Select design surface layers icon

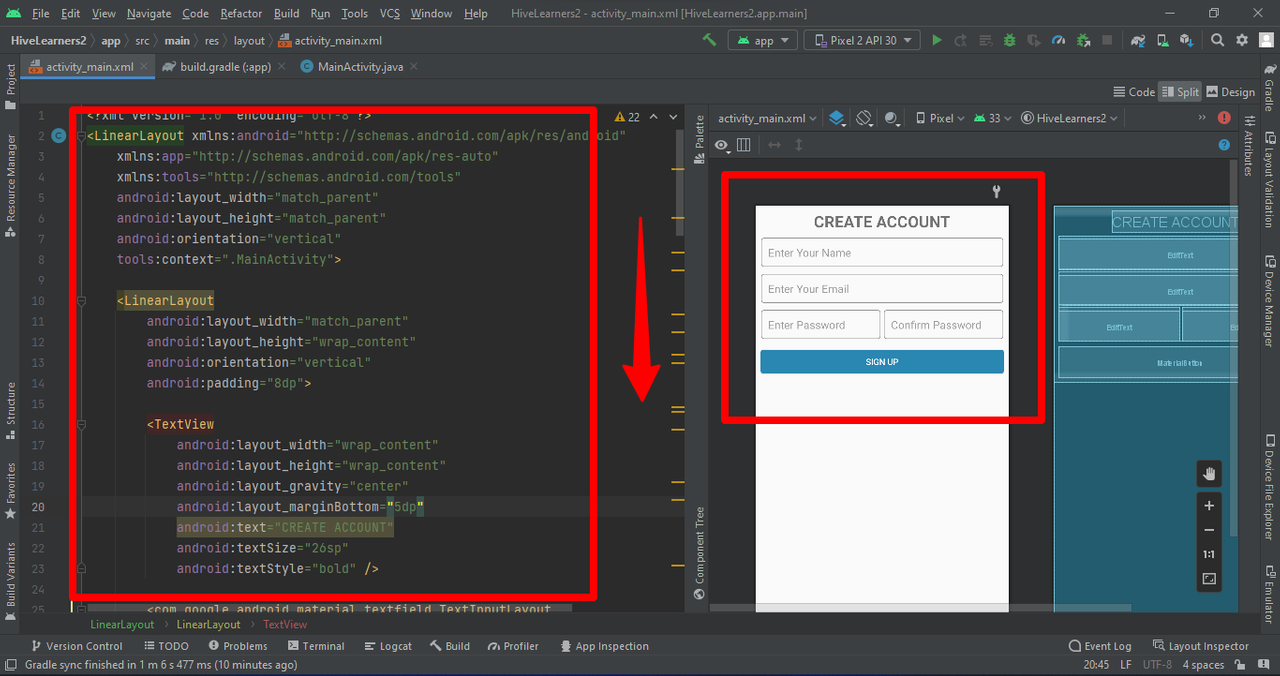point(837,118)
